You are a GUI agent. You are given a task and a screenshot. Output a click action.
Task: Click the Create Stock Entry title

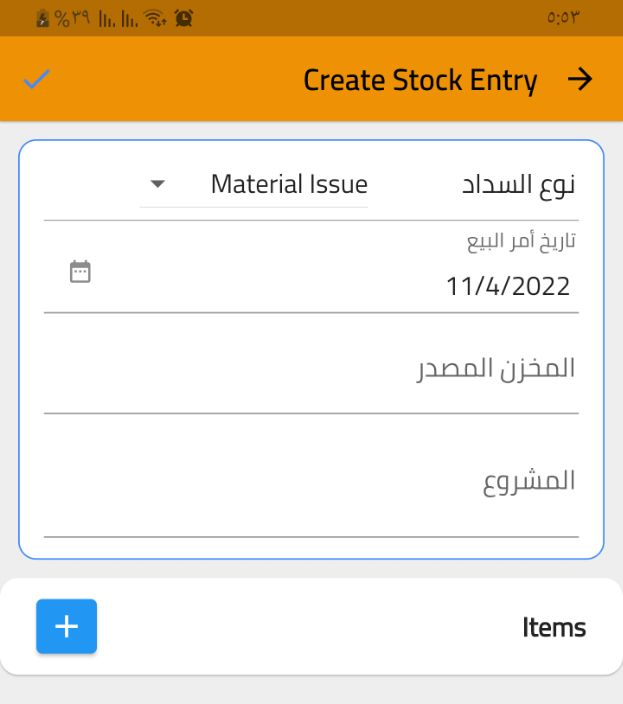tap(420, 80)
